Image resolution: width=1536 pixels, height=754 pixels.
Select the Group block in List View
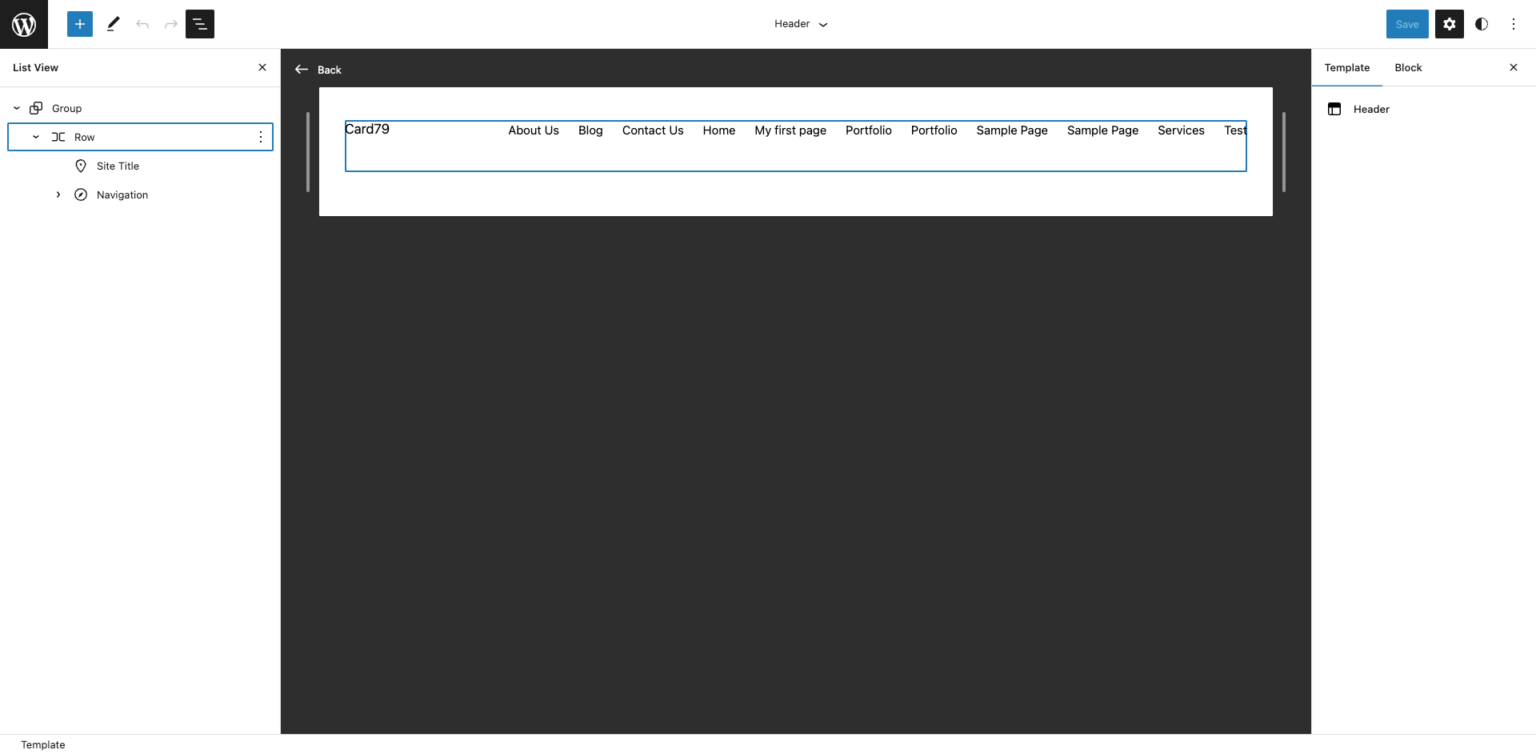click(67, 108)
